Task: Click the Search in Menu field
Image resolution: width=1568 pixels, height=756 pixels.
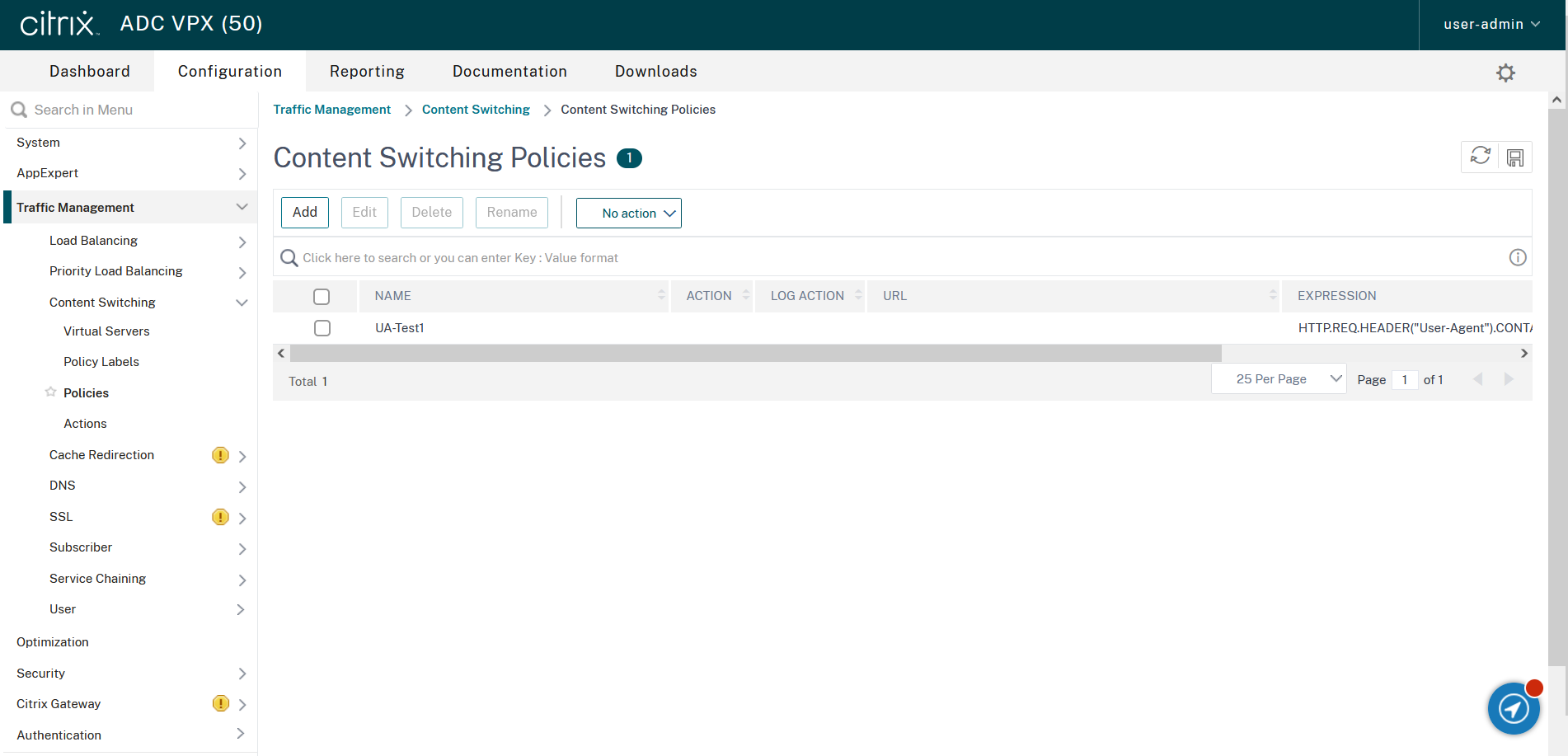Action: point(132,110)
